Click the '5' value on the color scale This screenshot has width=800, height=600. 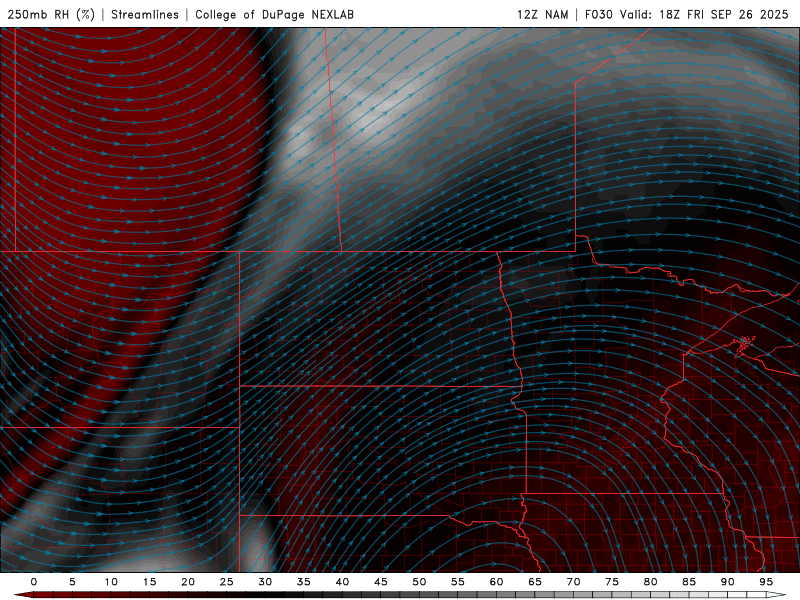[72, 582]
